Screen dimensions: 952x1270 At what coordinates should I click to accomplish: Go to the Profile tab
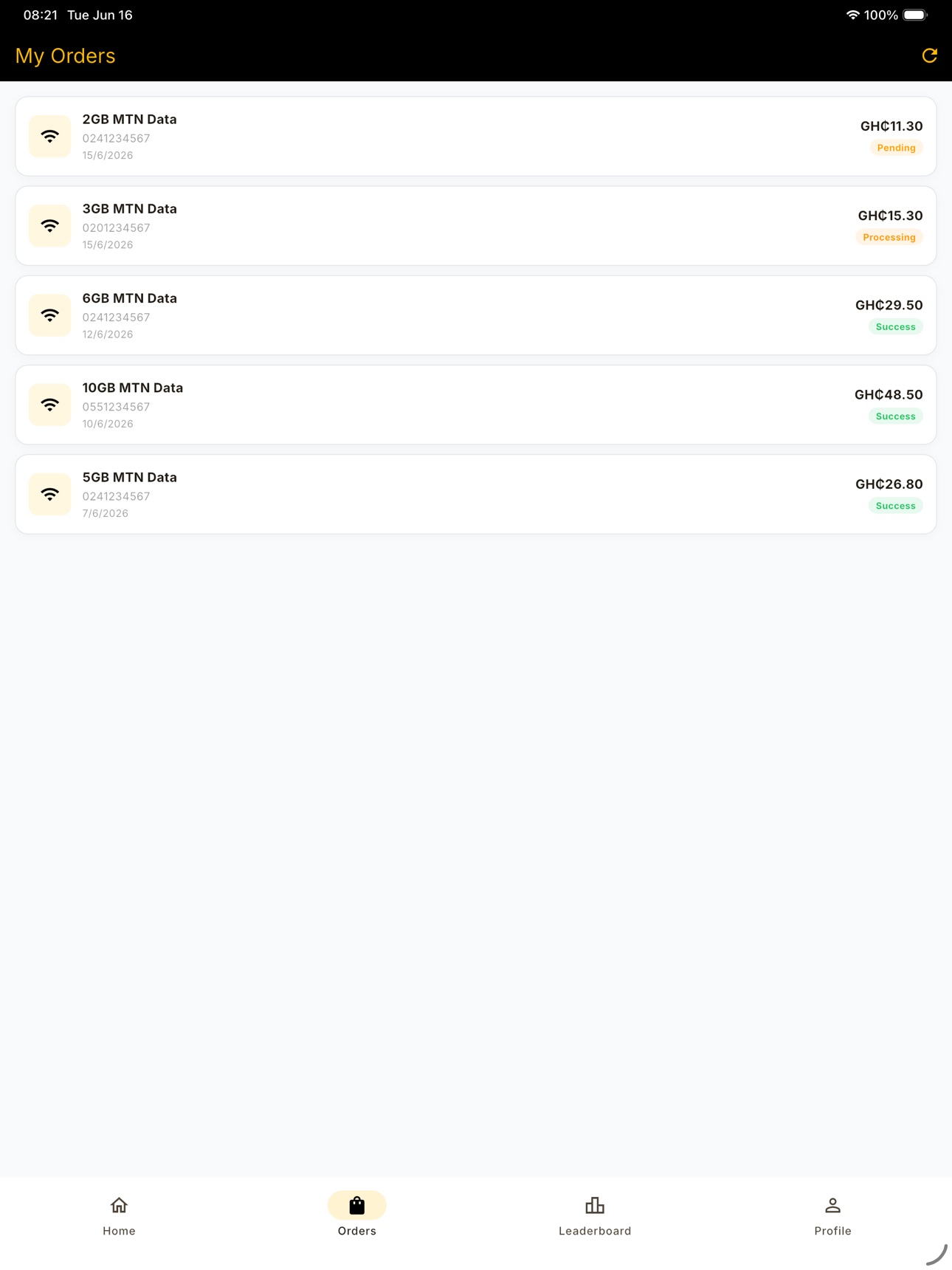point(832,1215)
